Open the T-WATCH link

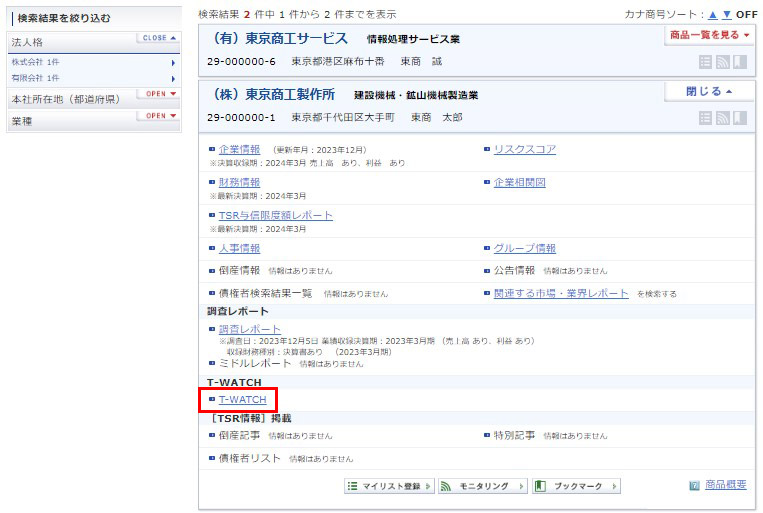(242, 400)
